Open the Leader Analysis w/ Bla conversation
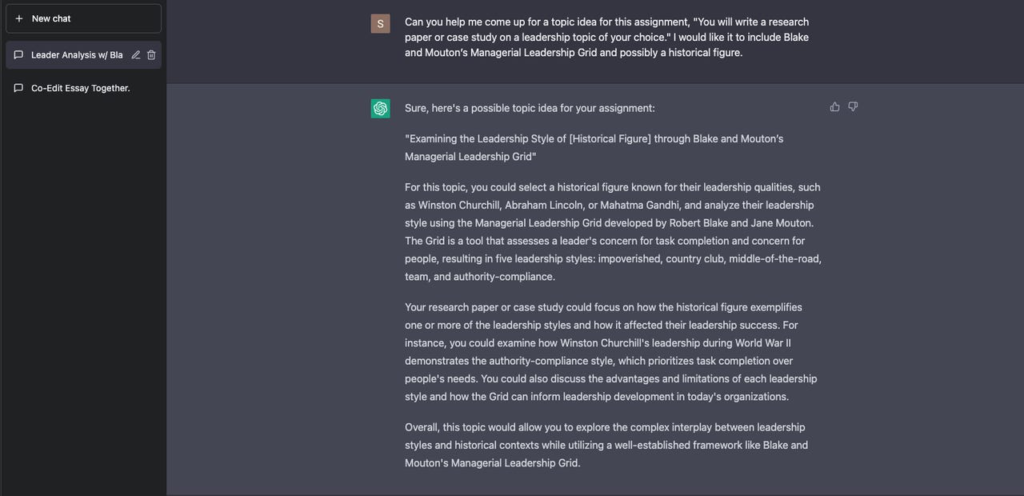This screenshot has width=1024, height=496. tap(76, 55)
